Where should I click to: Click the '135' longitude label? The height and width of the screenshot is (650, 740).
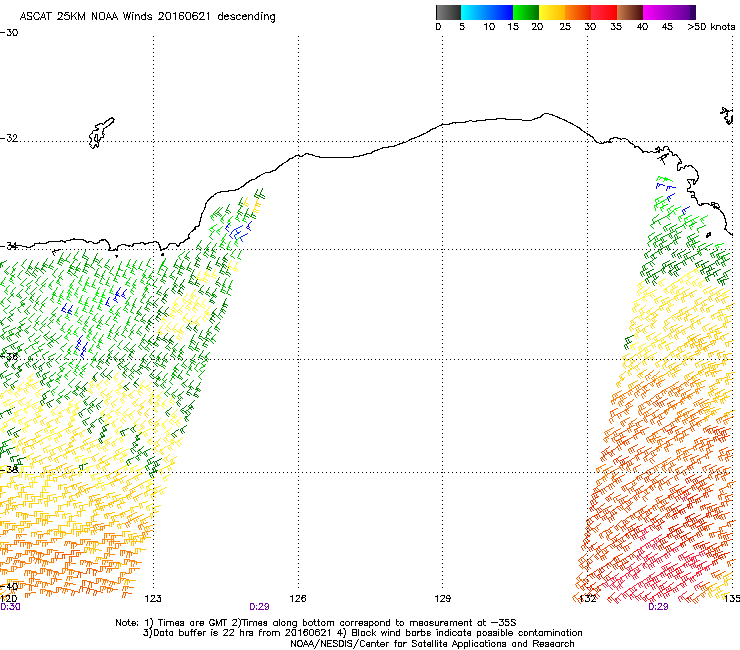(x=732, y=599)
